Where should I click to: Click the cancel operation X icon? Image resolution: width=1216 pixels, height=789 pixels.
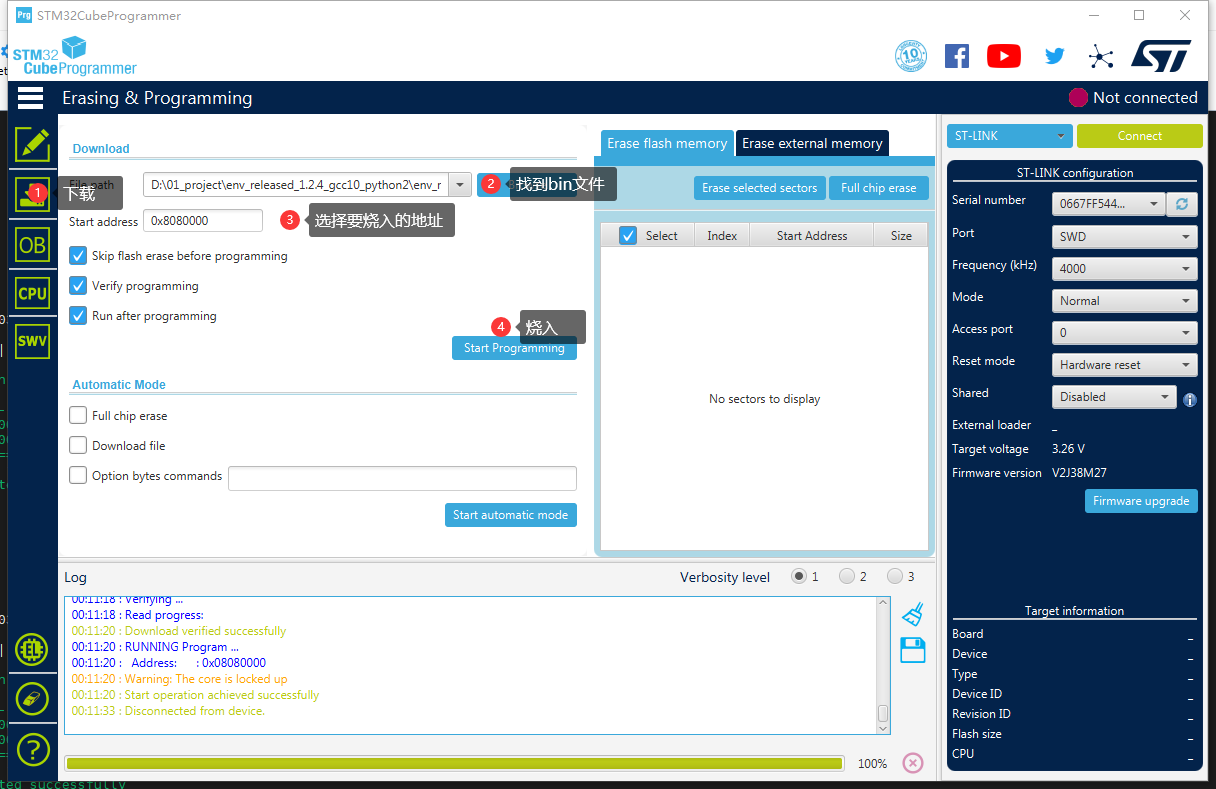(x=913, y=763)
